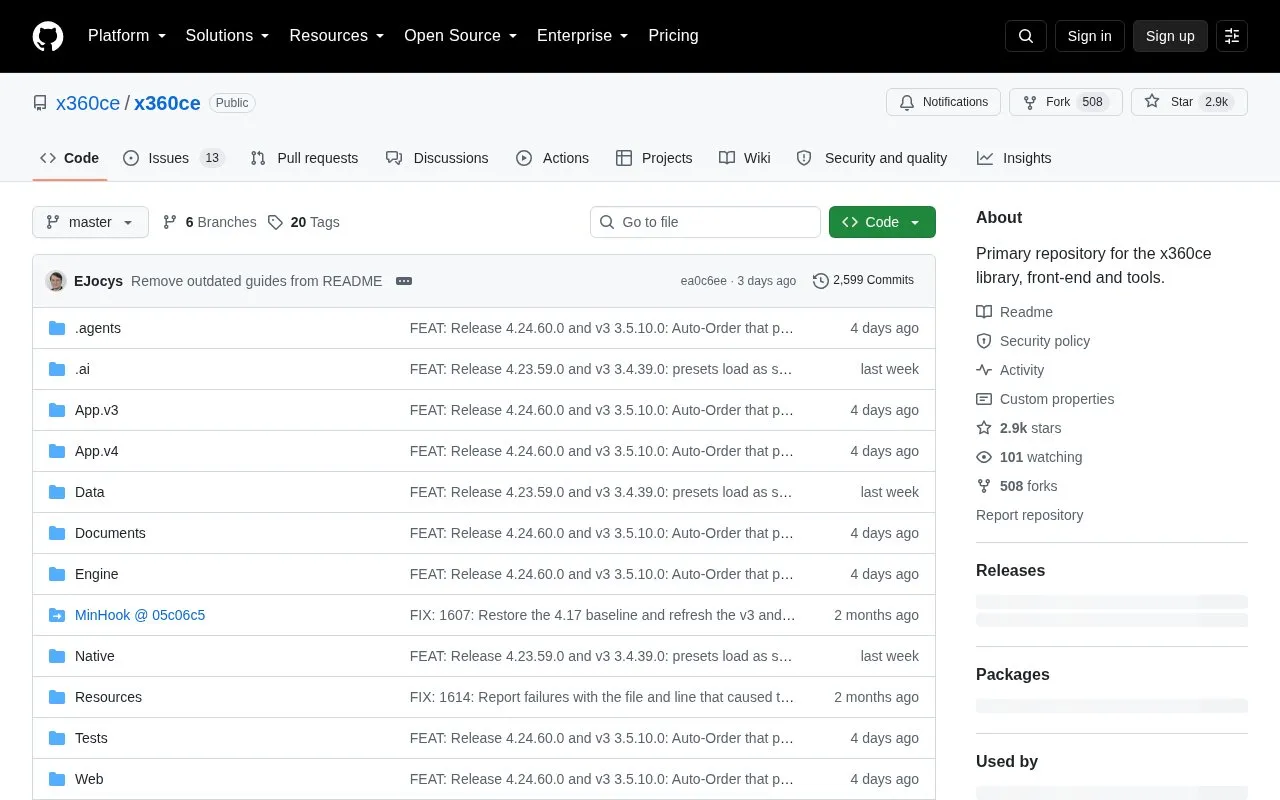
Task: Expand the green Code dropdown
Action: tap(882, 222)
